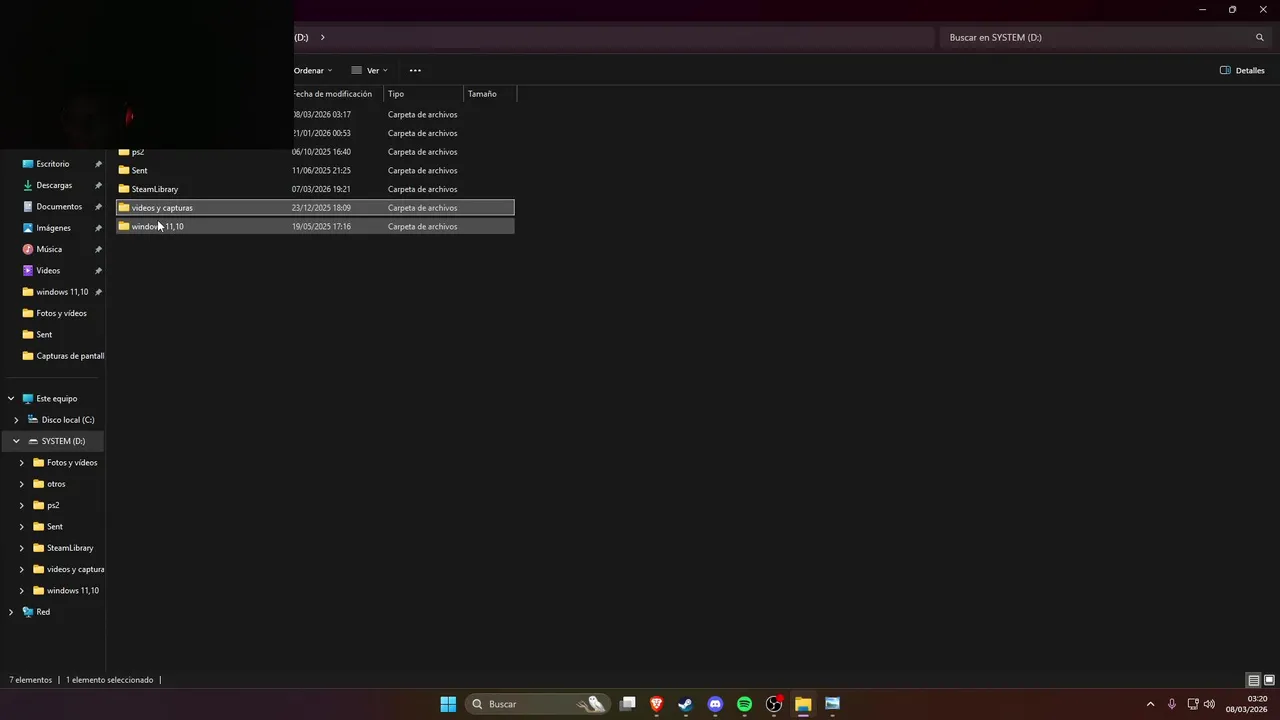
Task: Go to Descargas in the sidebar
Action: (54, 185)
